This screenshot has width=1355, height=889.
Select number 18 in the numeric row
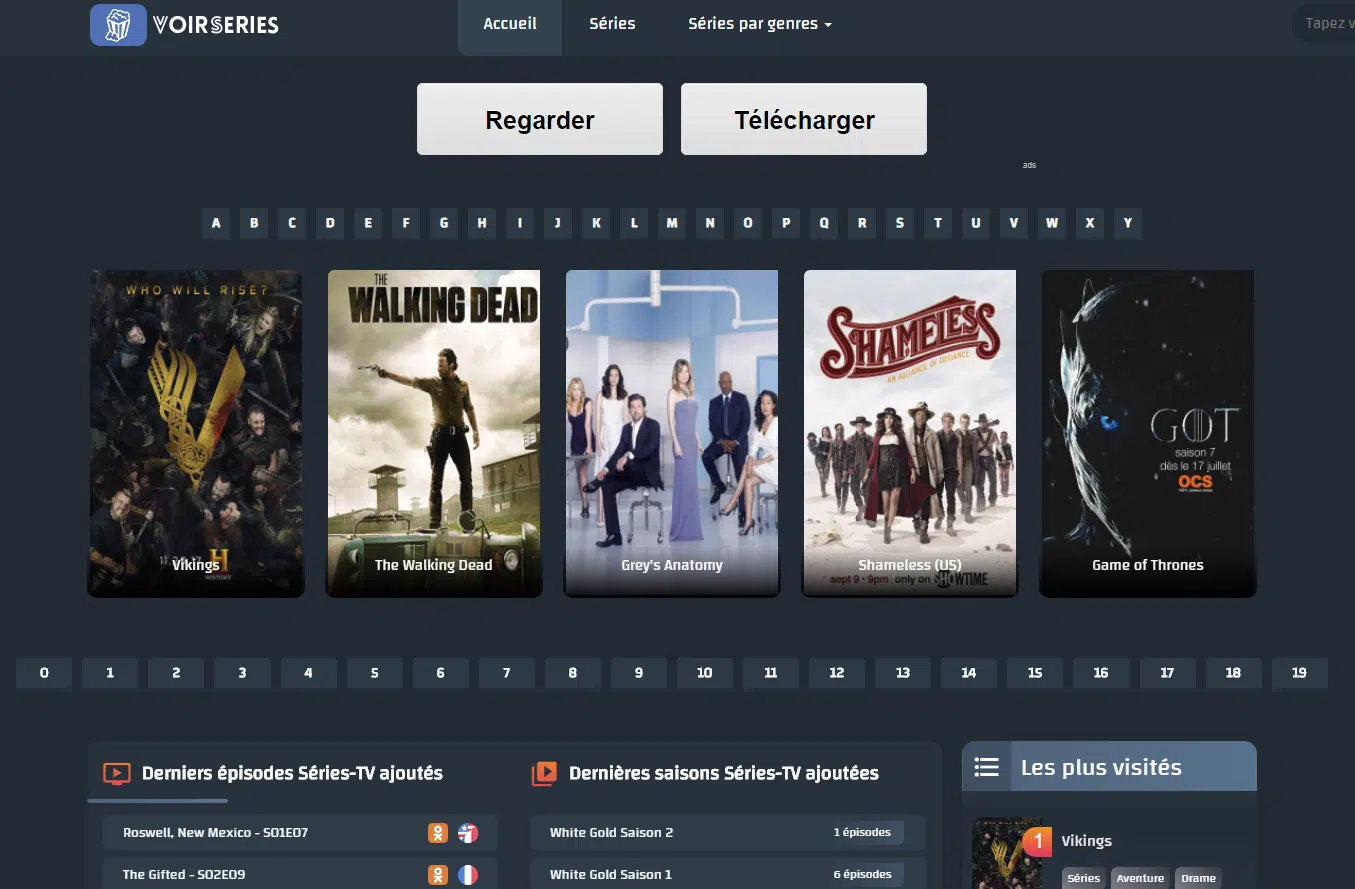coord(1233,673)
